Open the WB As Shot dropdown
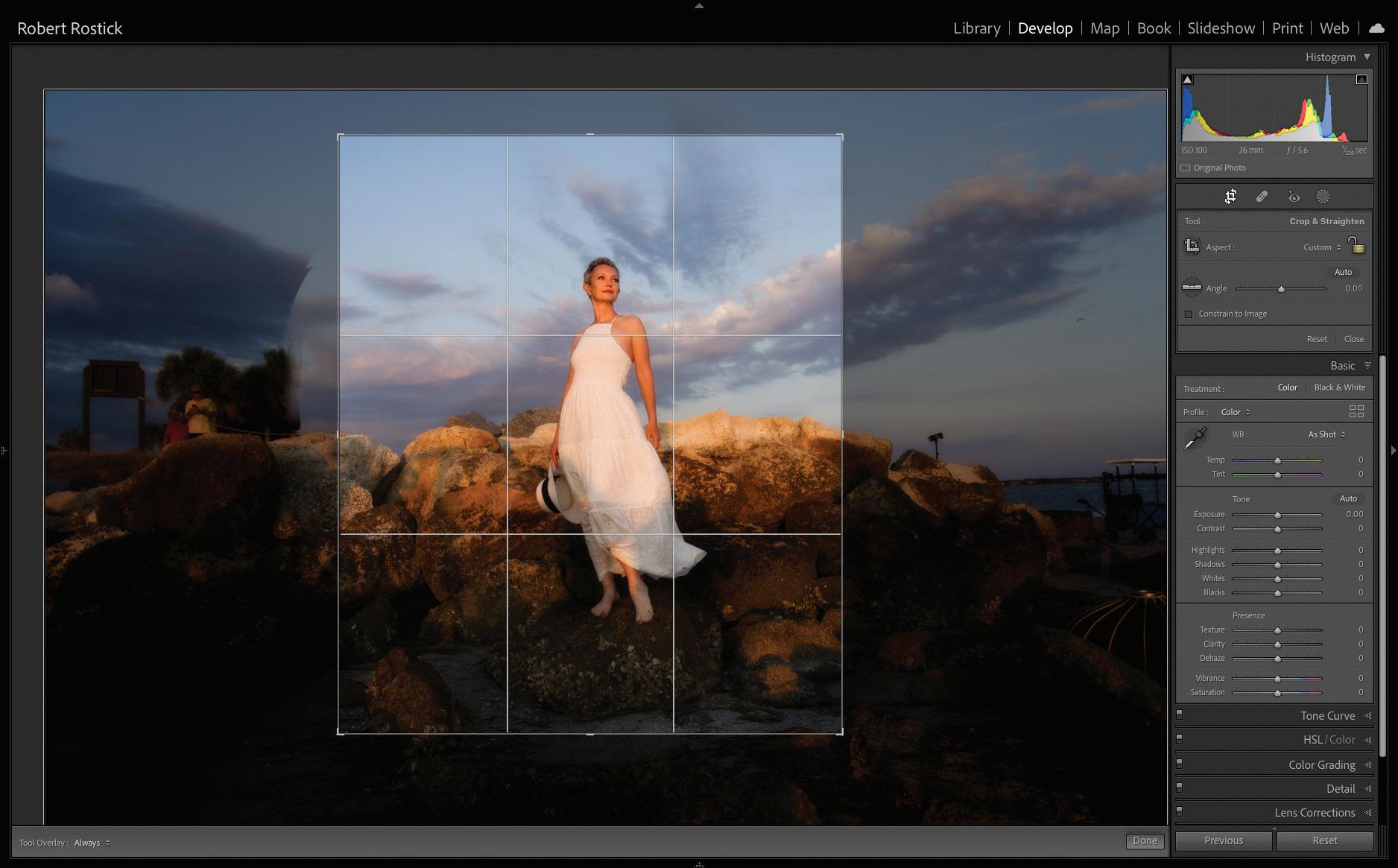 (1326, 434)
